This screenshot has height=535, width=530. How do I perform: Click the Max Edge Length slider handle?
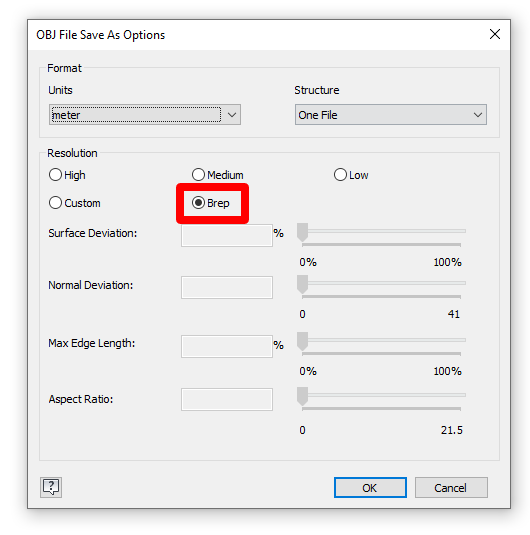[302, 341]
